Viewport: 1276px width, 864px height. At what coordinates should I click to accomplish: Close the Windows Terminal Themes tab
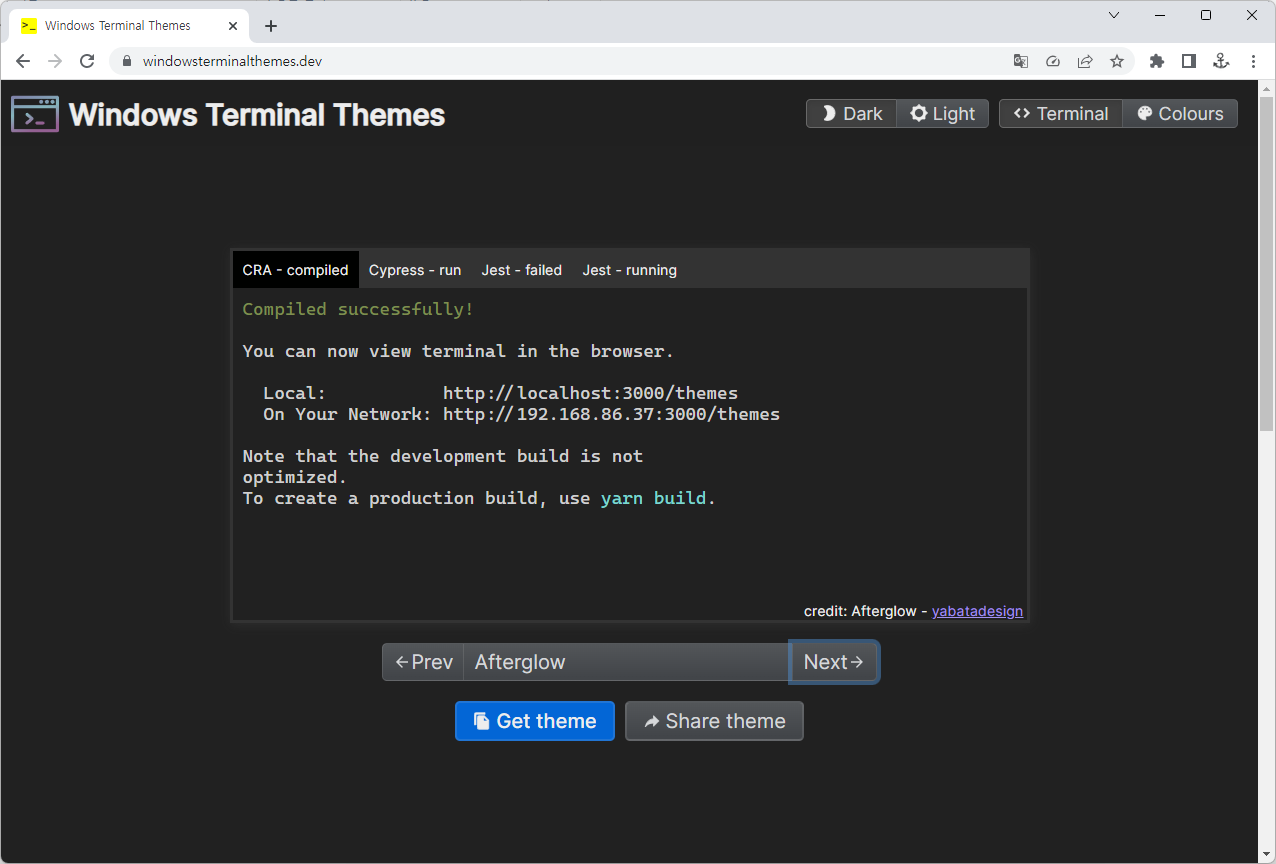(233, 26)
